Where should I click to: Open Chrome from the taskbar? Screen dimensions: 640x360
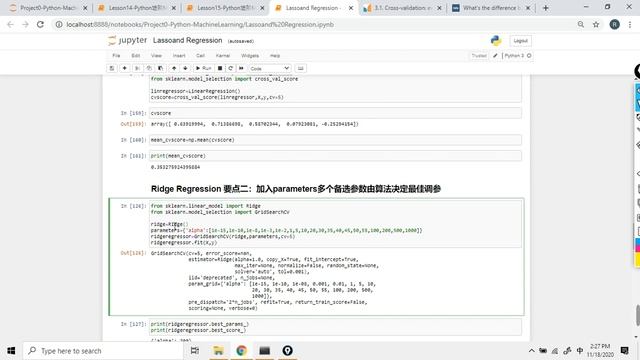241,351
